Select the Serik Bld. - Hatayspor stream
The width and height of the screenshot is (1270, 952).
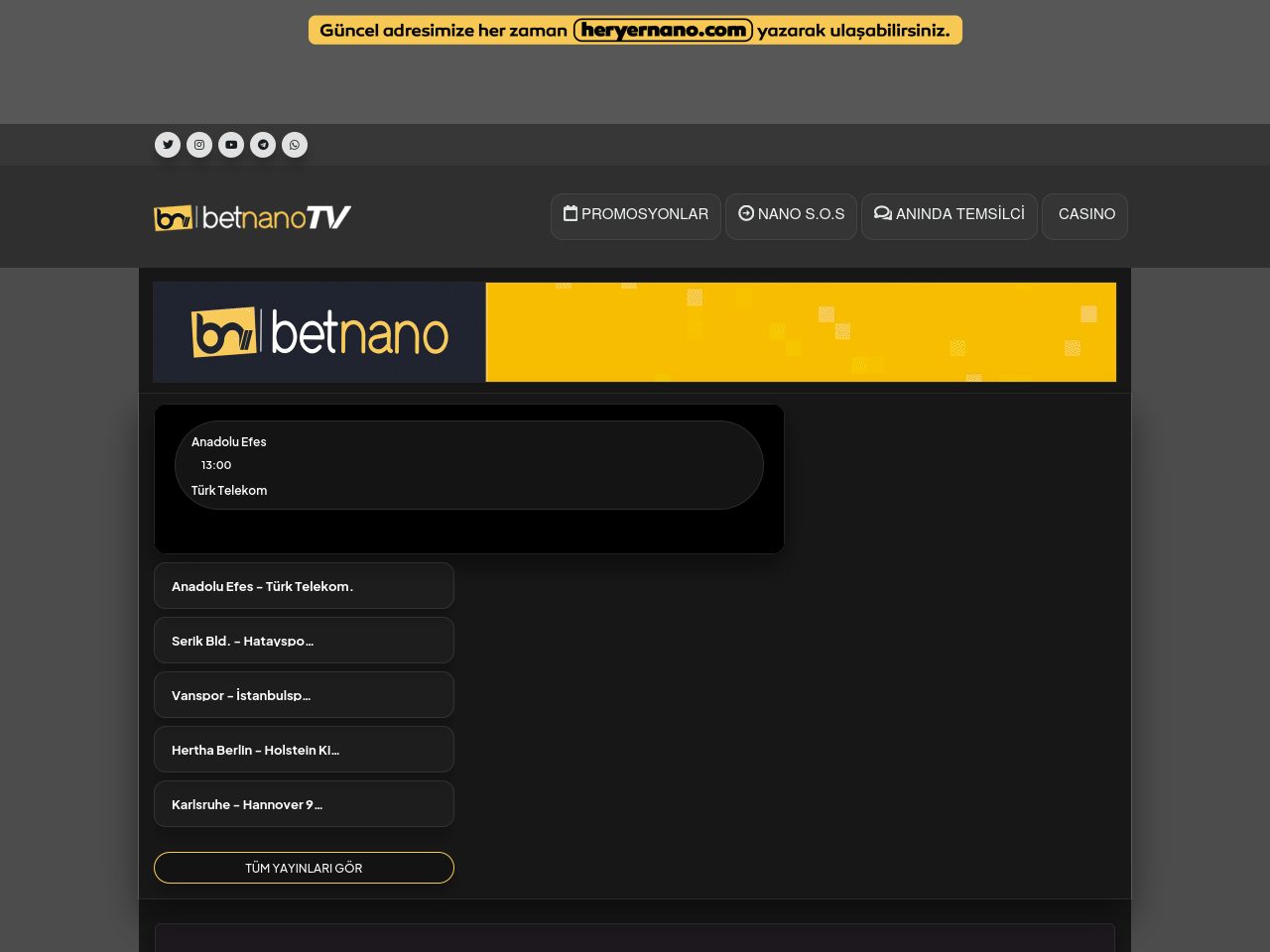(x=304, y=641)
